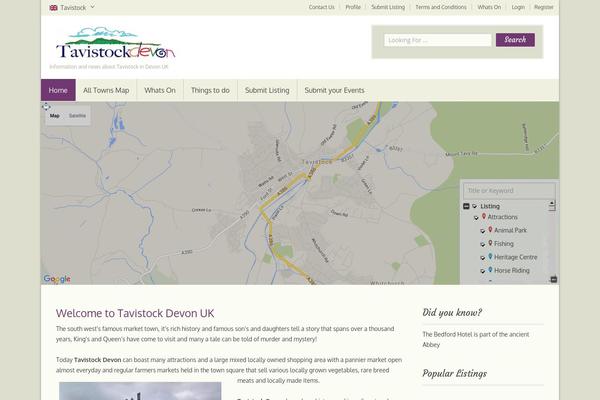The height and width of the screenshot is (400, 600).
Task: Click the UK flag icon beside Tavistock
Action: coord(54,8)
